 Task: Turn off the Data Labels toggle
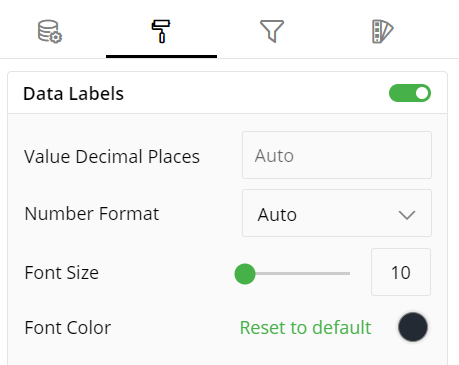[410, 93]
